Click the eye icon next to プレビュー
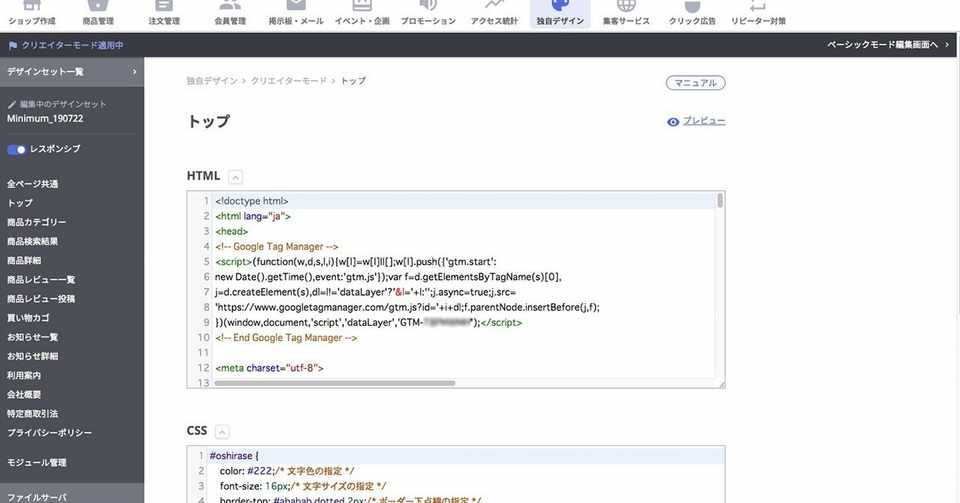The width and height of the screenshot is (960, 503). coord(673,122)
